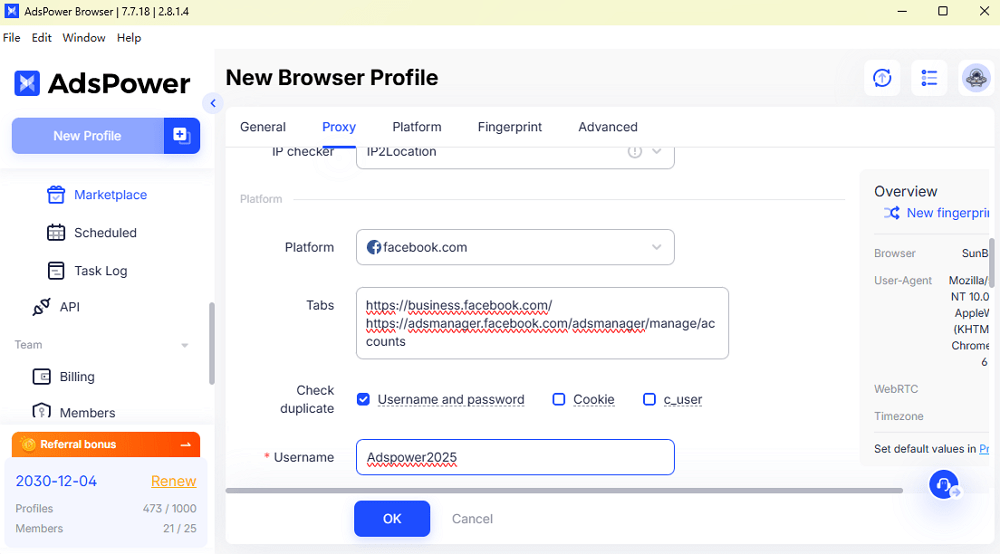Click the API plug icon
Screen dimensions: 1000x554
(x=41, y=307)
